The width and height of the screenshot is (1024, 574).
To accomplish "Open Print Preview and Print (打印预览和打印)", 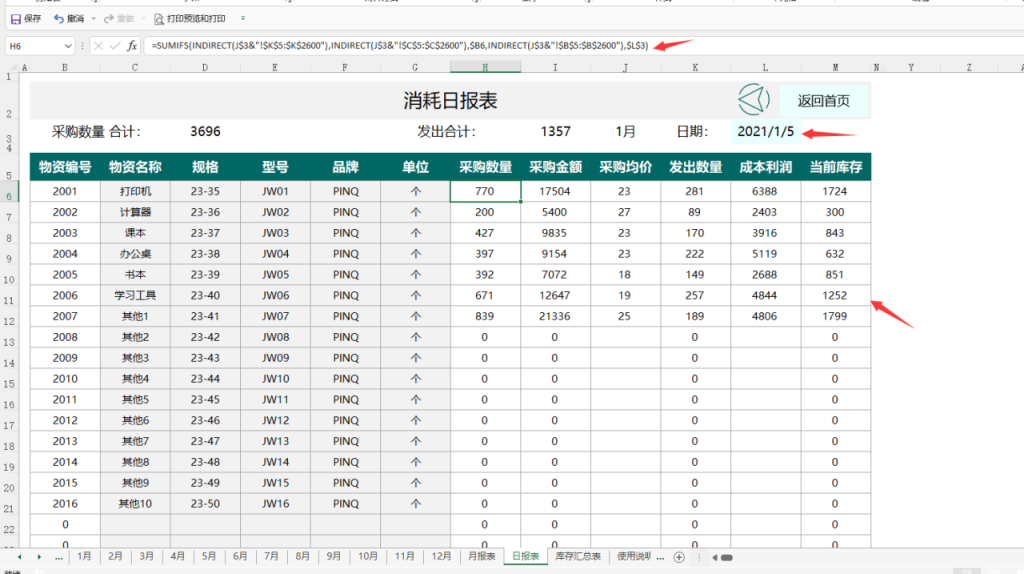I will (x=189, y=19).
